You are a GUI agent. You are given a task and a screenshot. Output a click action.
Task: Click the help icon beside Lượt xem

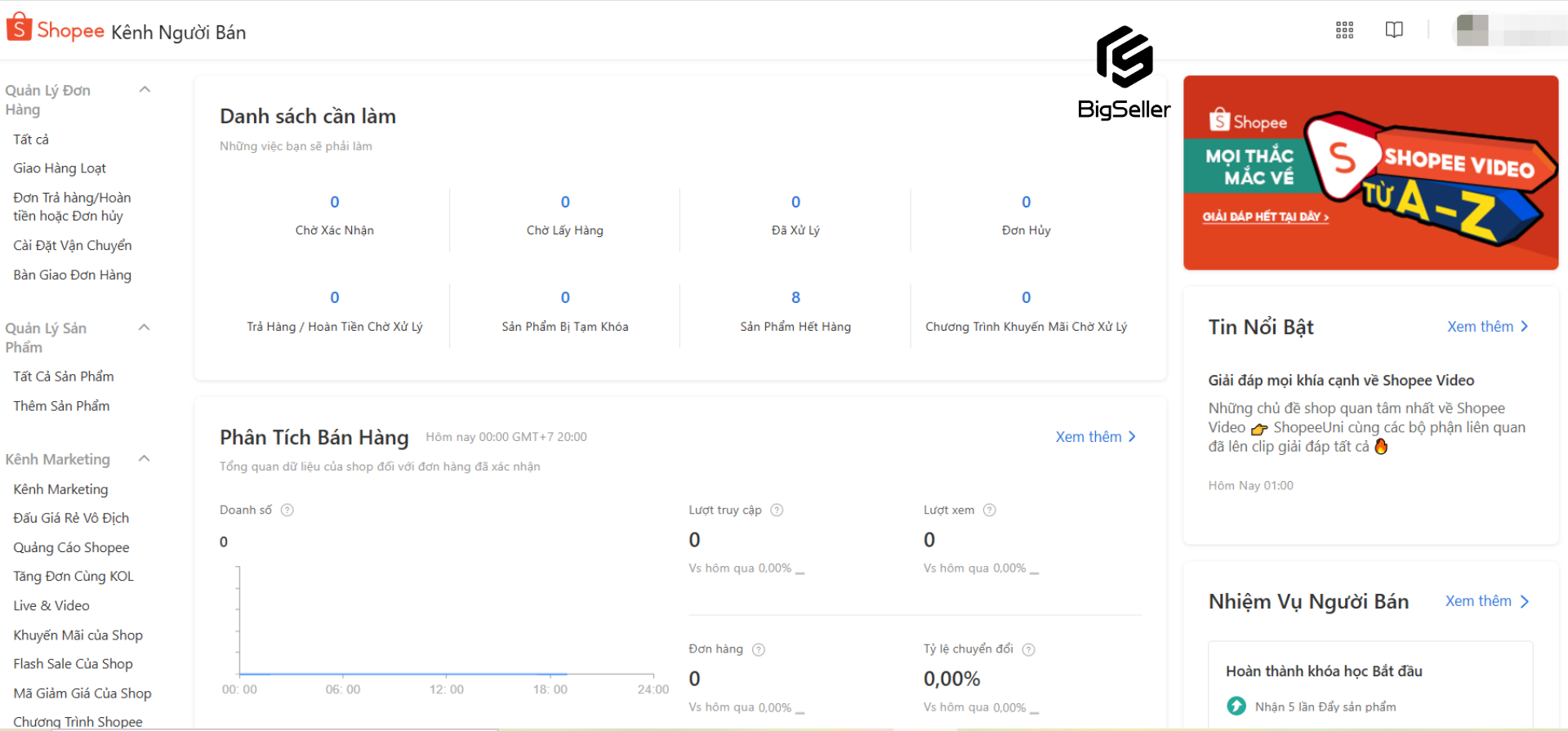tap(989, 510)
